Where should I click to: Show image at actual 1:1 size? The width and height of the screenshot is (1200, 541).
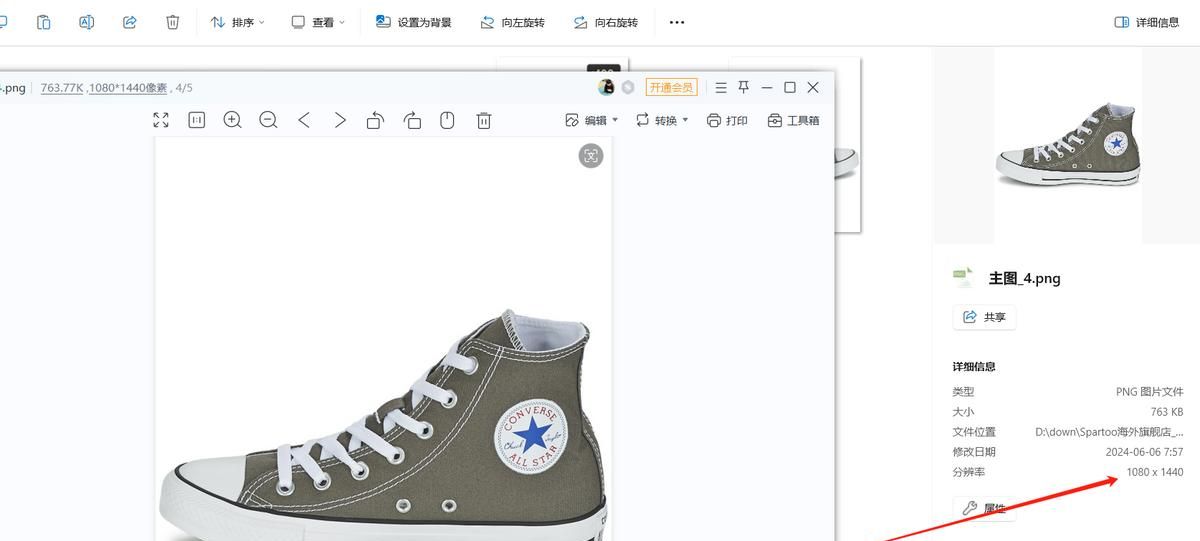(x=197, y=120)
